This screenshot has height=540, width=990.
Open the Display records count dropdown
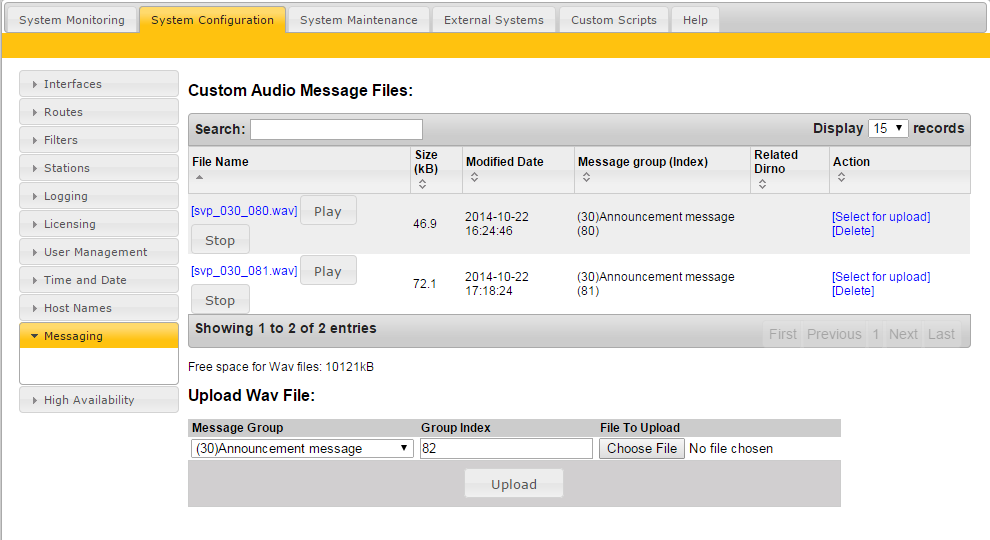coord(888,128)
